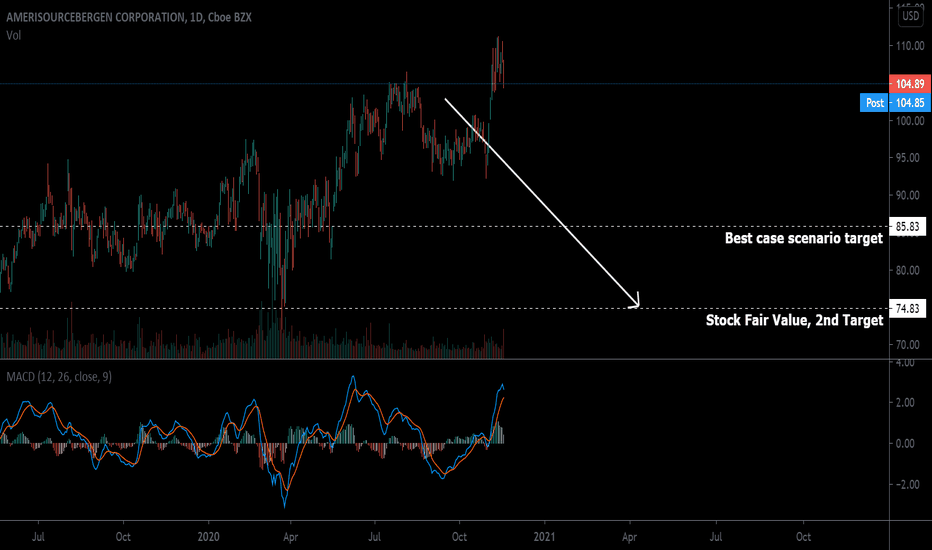Click the Apr label next to 2020

[x=290, y=537]
